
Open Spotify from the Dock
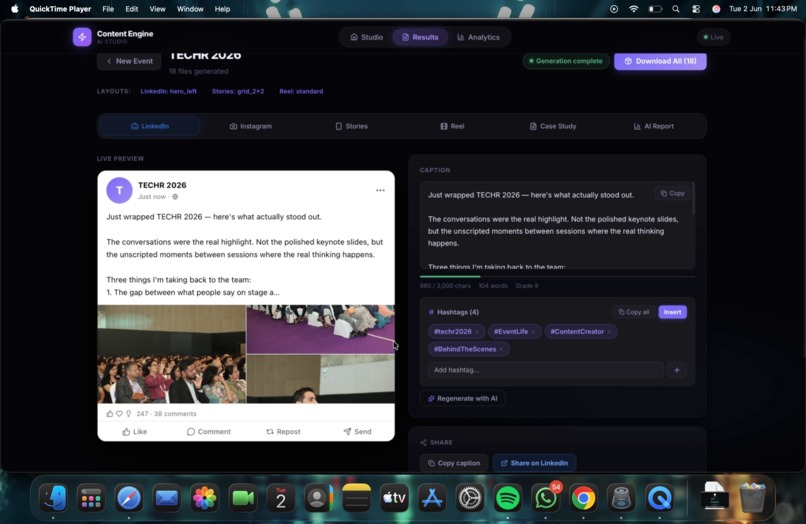pos(507,498)
